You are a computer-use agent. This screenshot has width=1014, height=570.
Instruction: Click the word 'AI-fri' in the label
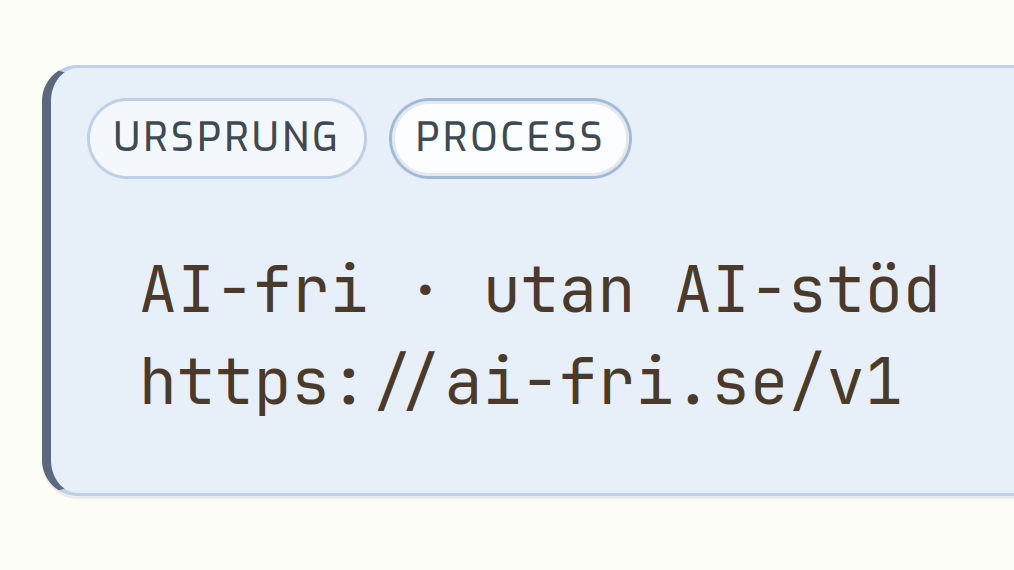click(254, 291)
